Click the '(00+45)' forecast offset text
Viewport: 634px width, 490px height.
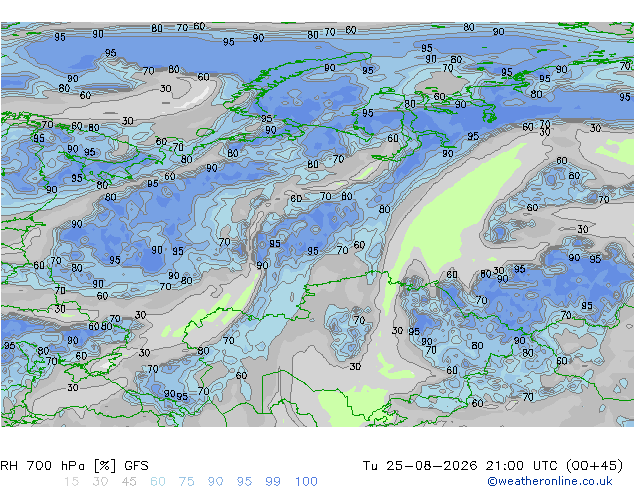point(594,465)
